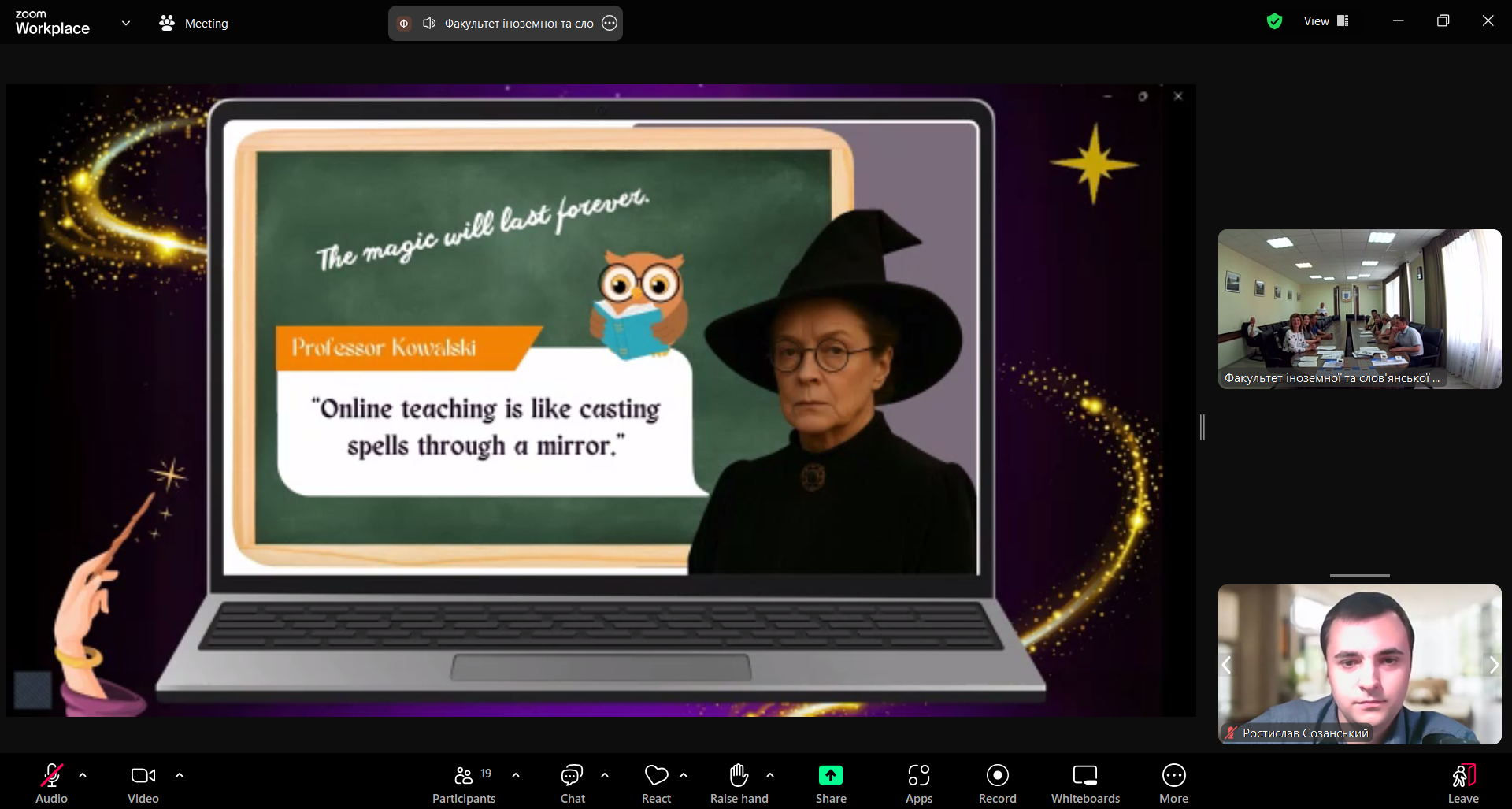Open the Participants panel
Screen dimensions: 1512x809
(464, 783)
